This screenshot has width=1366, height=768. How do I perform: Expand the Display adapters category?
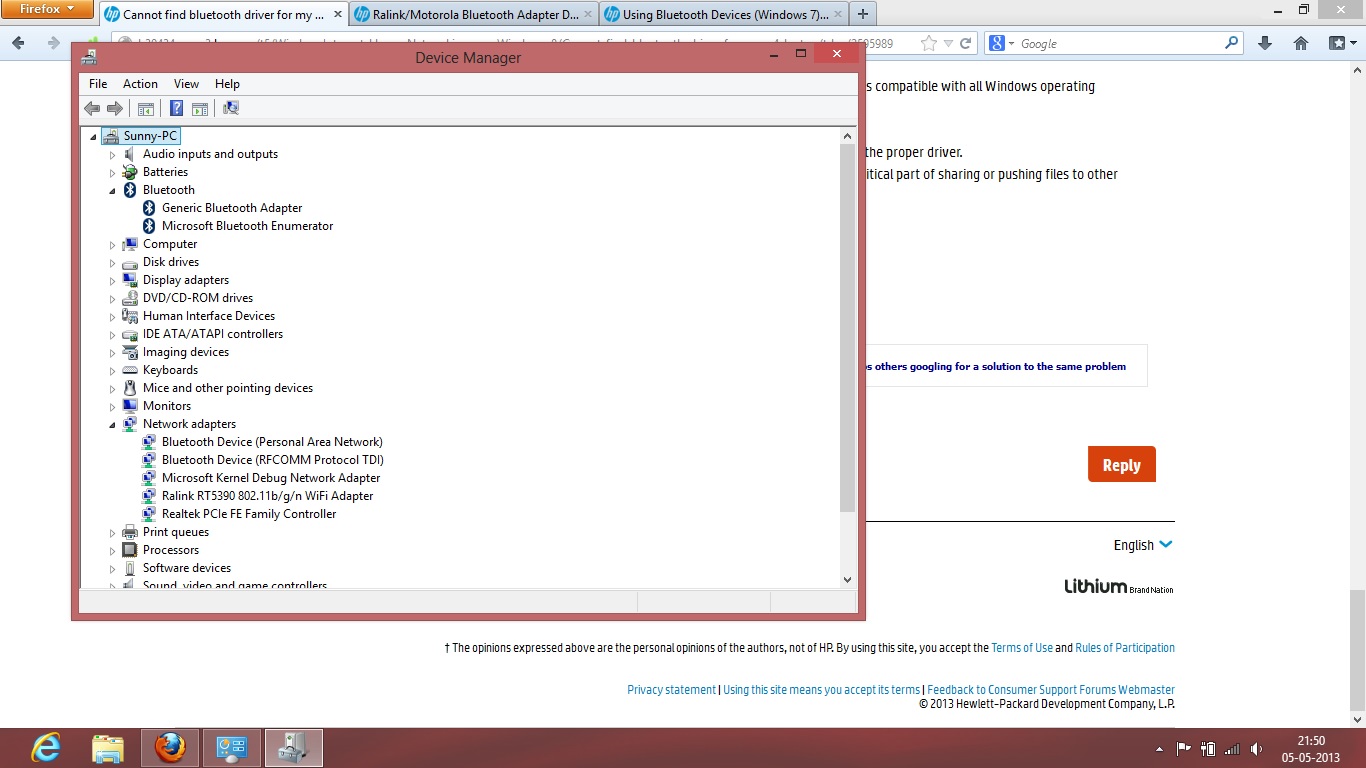(x=113, y=280)
